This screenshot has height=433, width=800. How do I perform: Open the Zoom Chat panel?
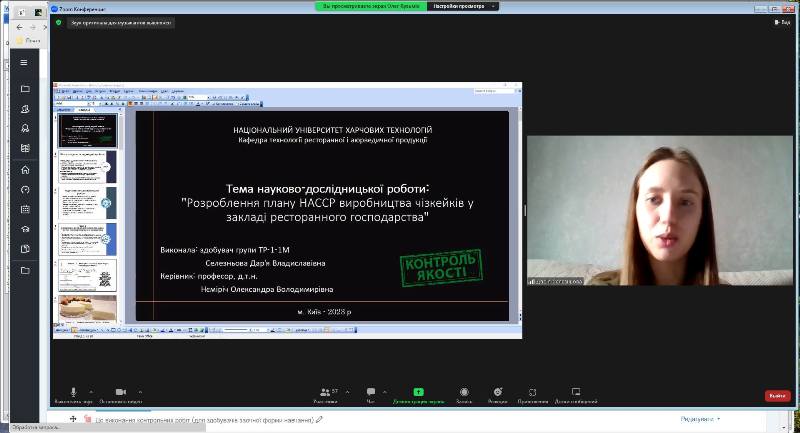tap(371, 392)
